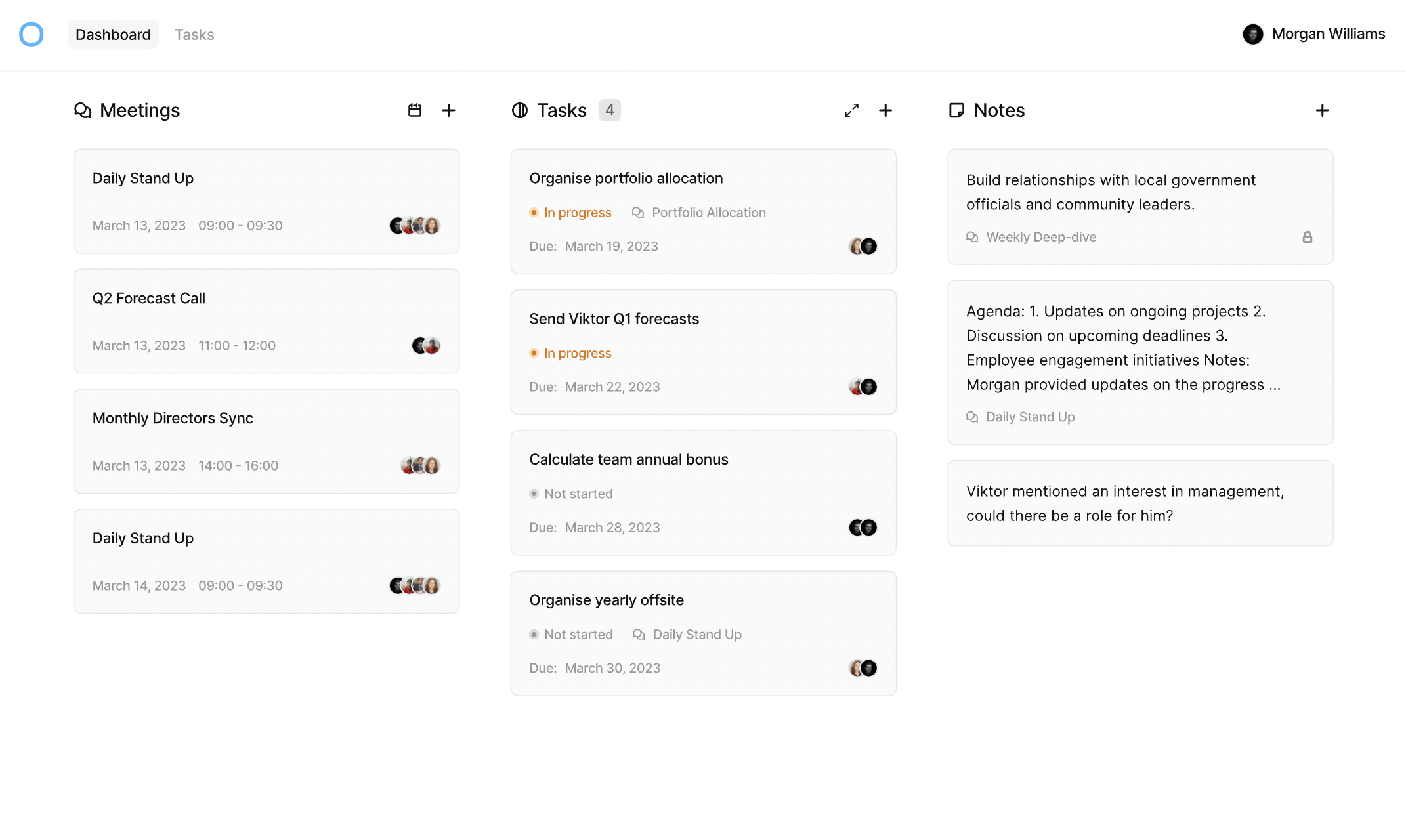This screenshot has width=1406, height=840.
Task: Toggle Not started status on annual bonus task
Action: [x=571, y=493]
